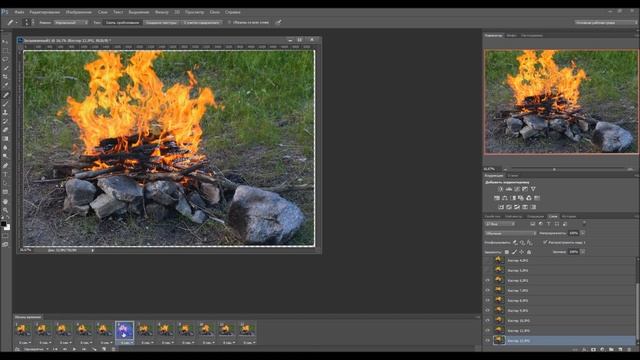The image size is (640, 360).
Task: Open the workspace switcher dropdown
Action: (x=606, y=22)
